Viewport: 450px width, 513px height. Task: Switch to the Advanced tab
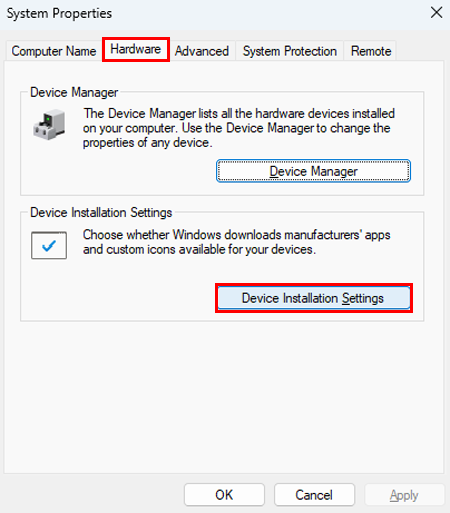(202, 51)
